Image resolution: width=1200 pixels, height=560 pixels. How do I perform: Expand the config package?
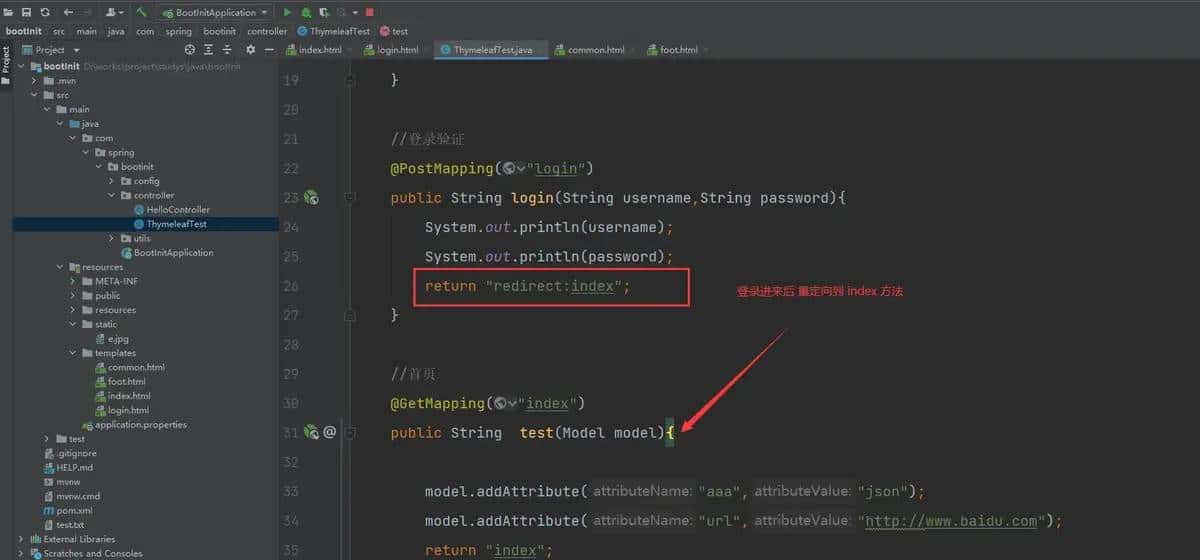pyautogui.click(x=112, y=181)
